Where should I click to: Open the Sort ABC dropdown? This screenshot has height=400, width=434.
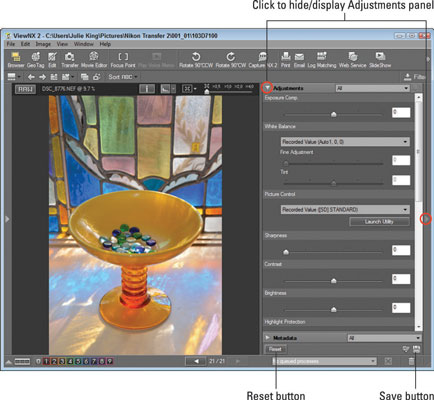tap(123, 77)
